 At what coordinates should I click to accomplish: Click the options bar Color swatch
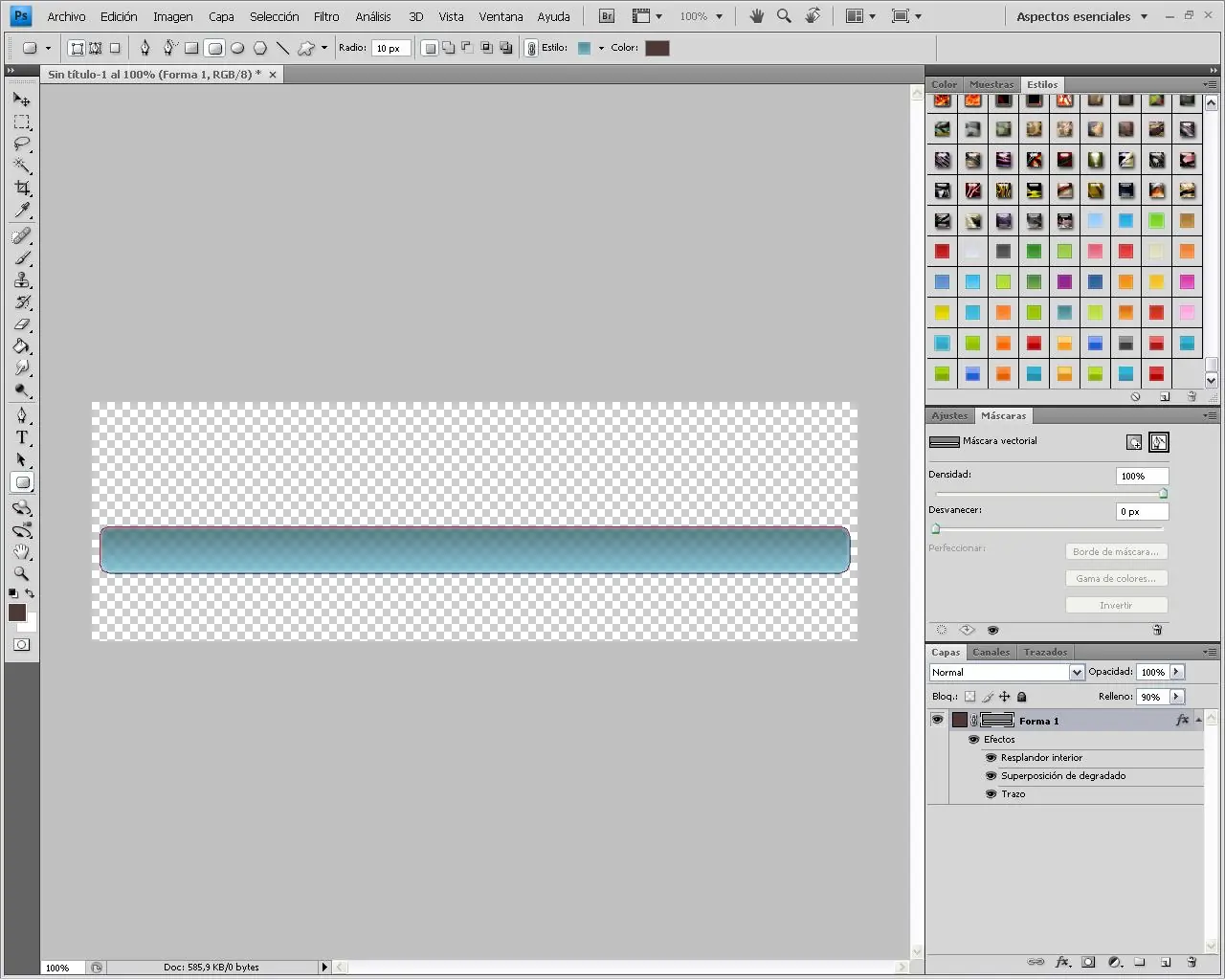click(x=657, y=48)
